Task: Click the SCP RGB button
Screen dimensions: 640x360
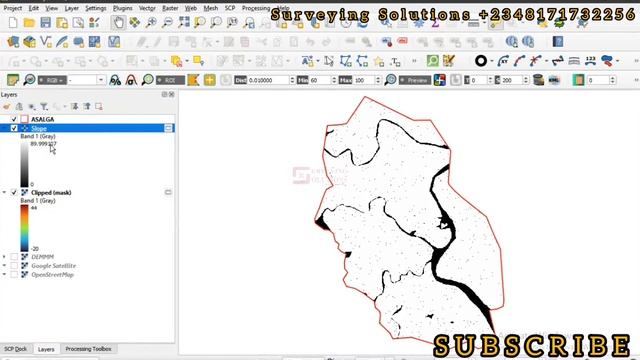Action: [x=52, y=80]
